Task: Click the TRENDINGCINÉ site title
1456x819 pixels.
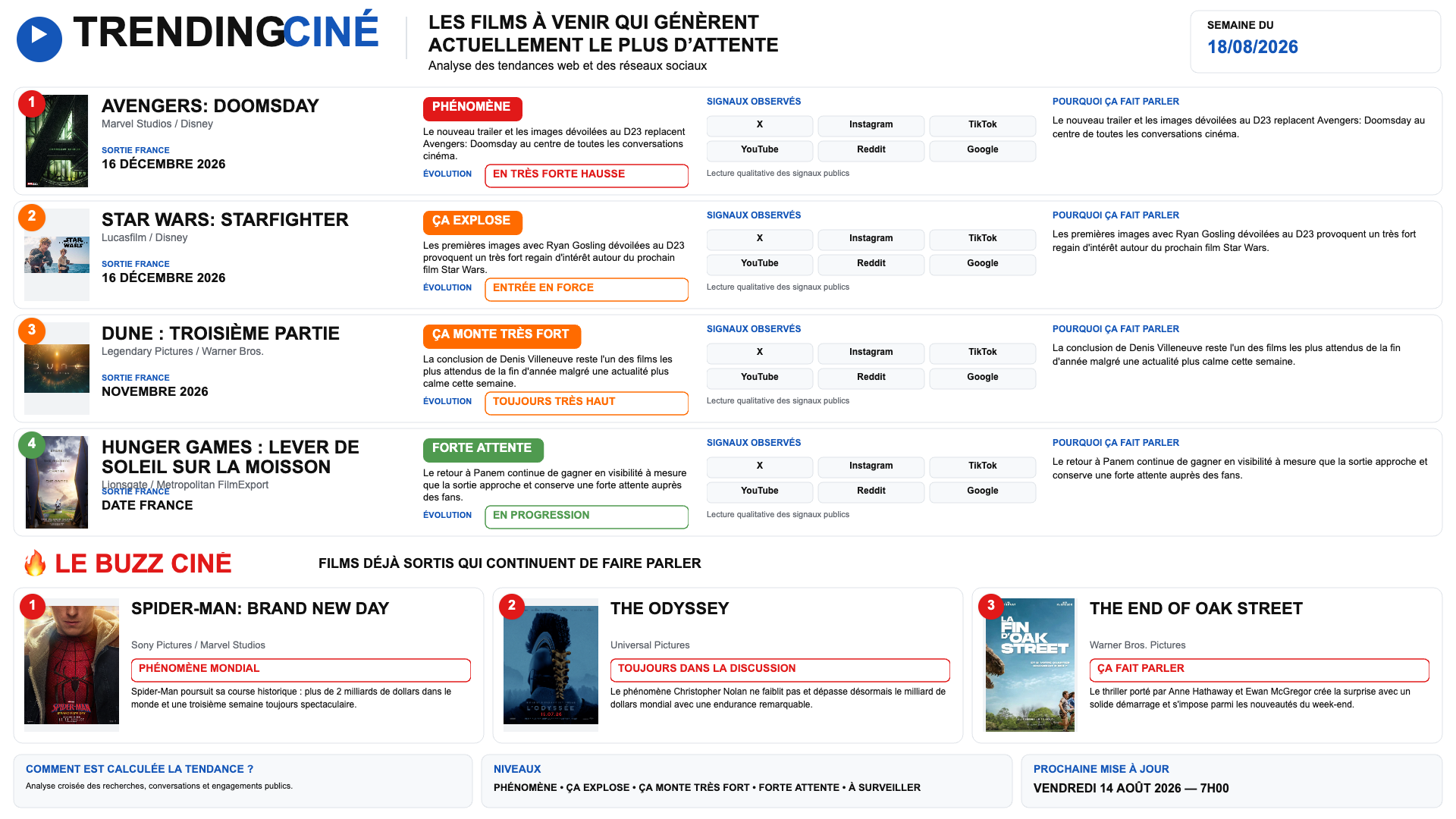Action: [x=226, y=32]
